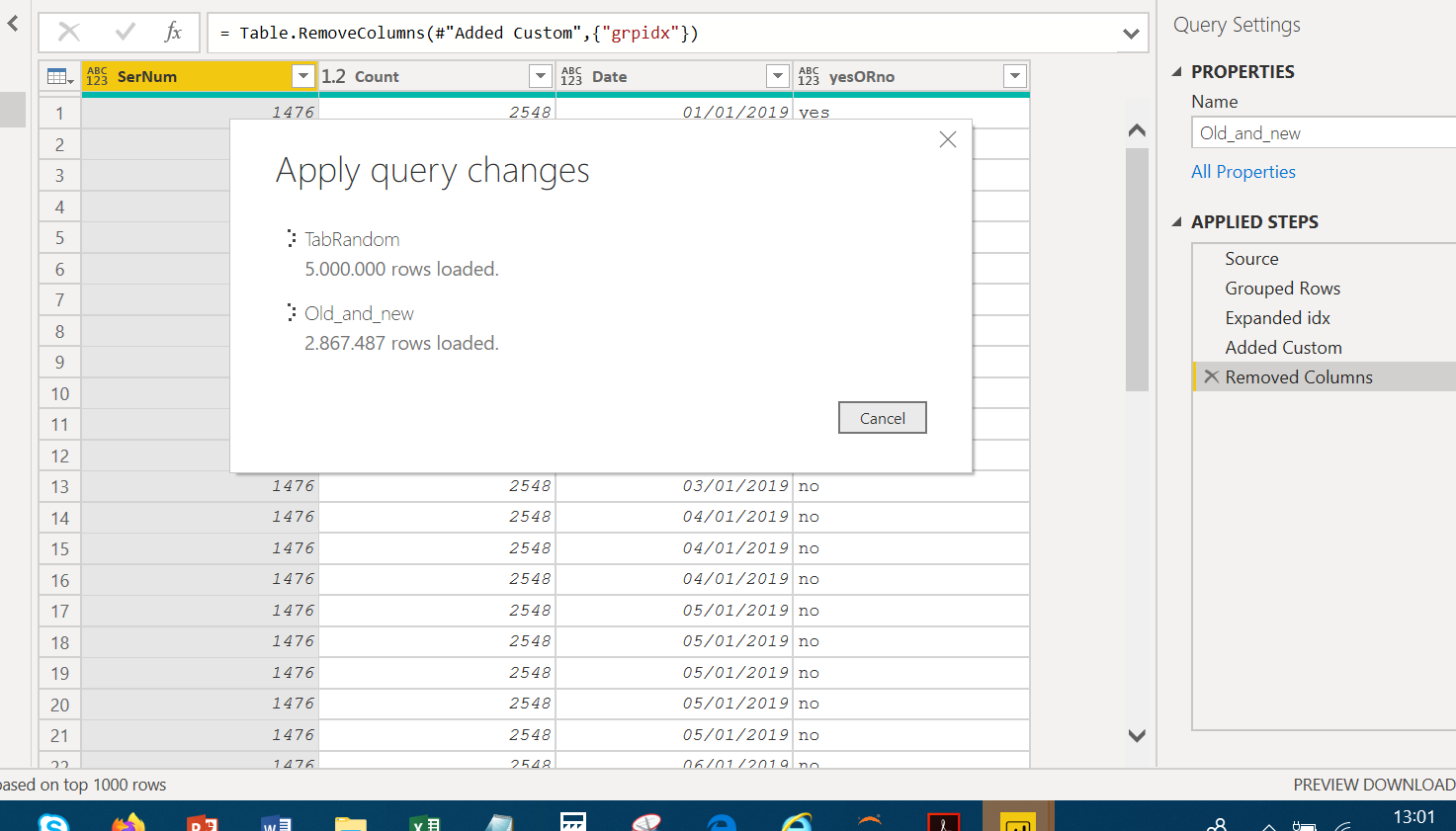Click the vertical scrollbar down arrow
1456x831 pixels.
pyautogui.click(x=1137, y=735)
